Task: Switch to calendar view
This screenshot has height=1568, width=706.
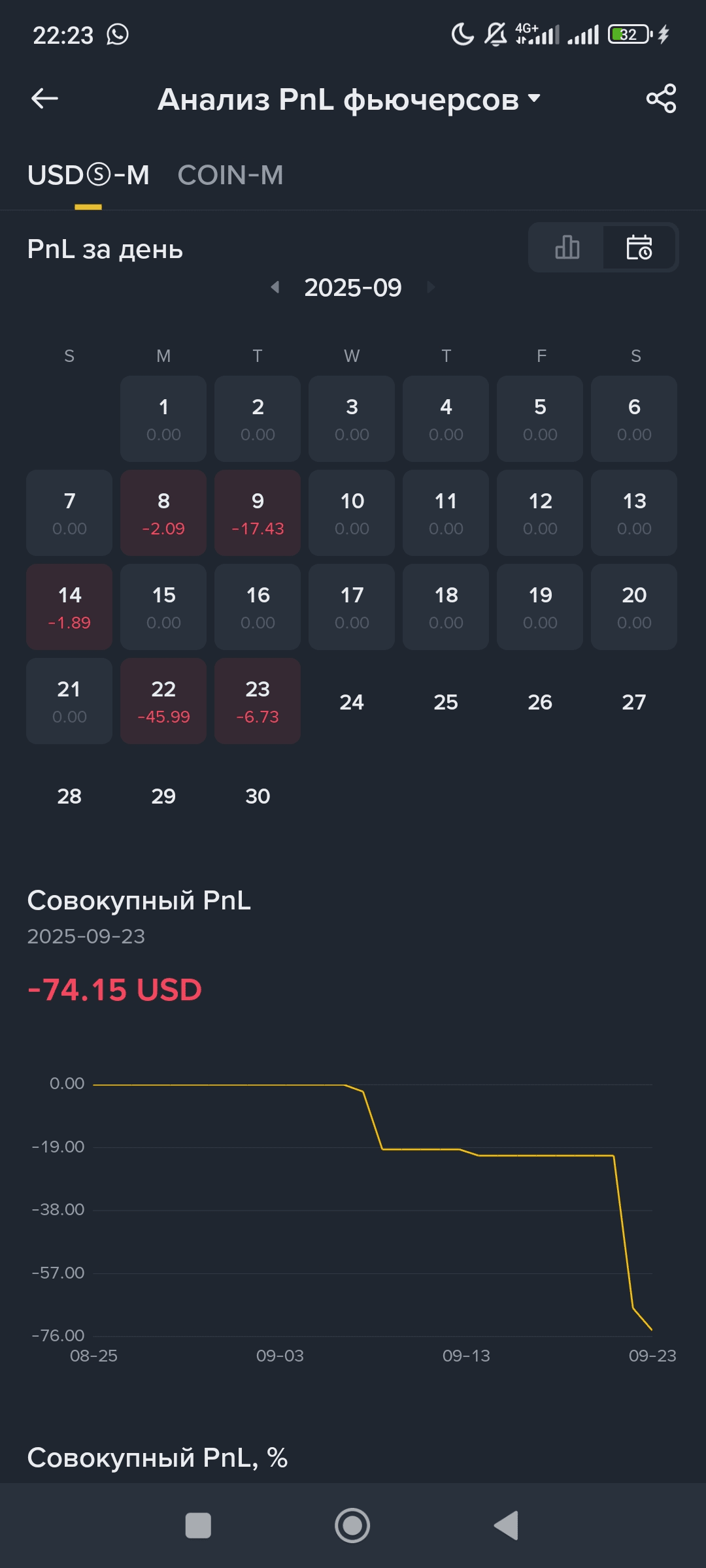Action: point(639,248)
